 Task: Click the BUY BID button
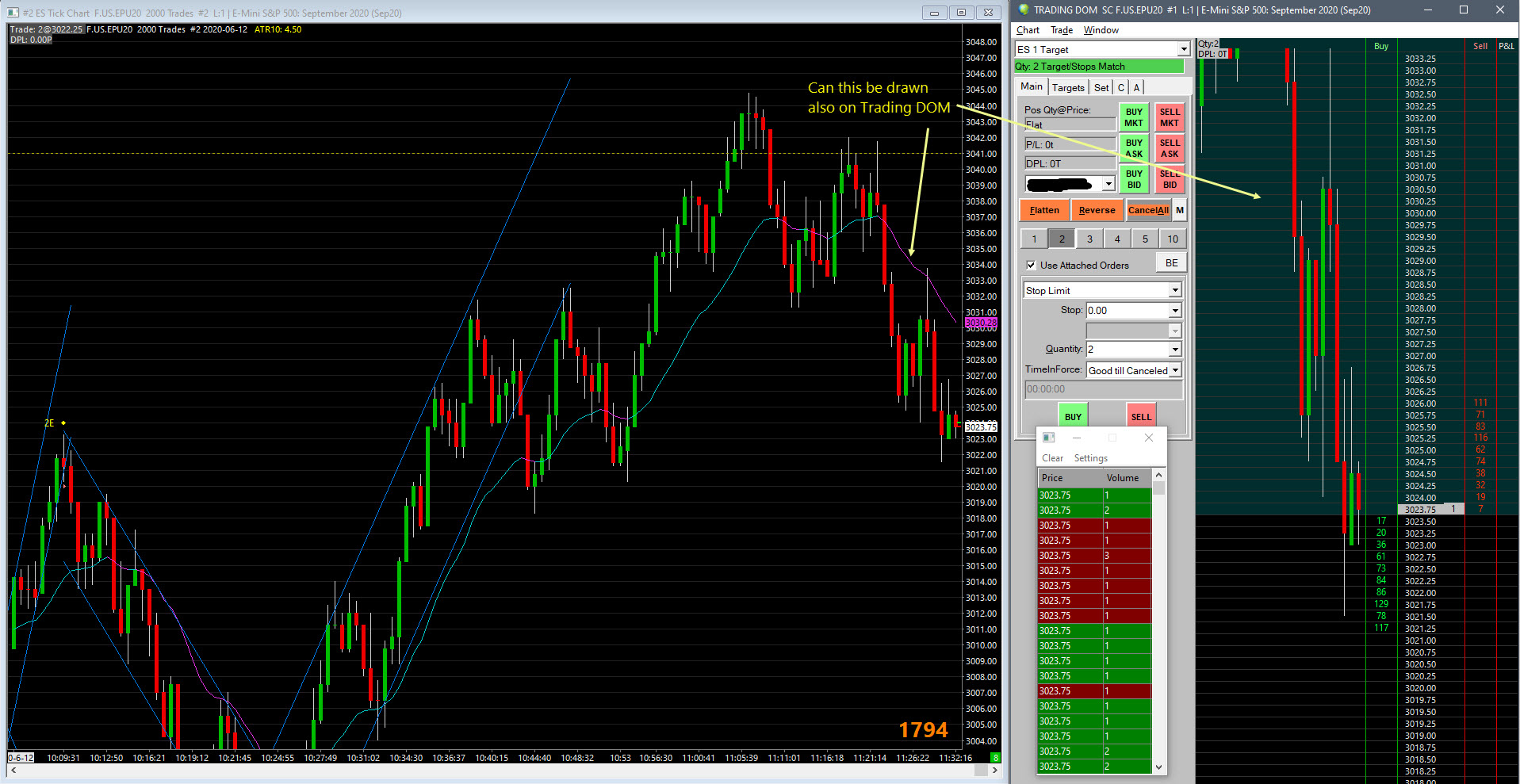1134,179
